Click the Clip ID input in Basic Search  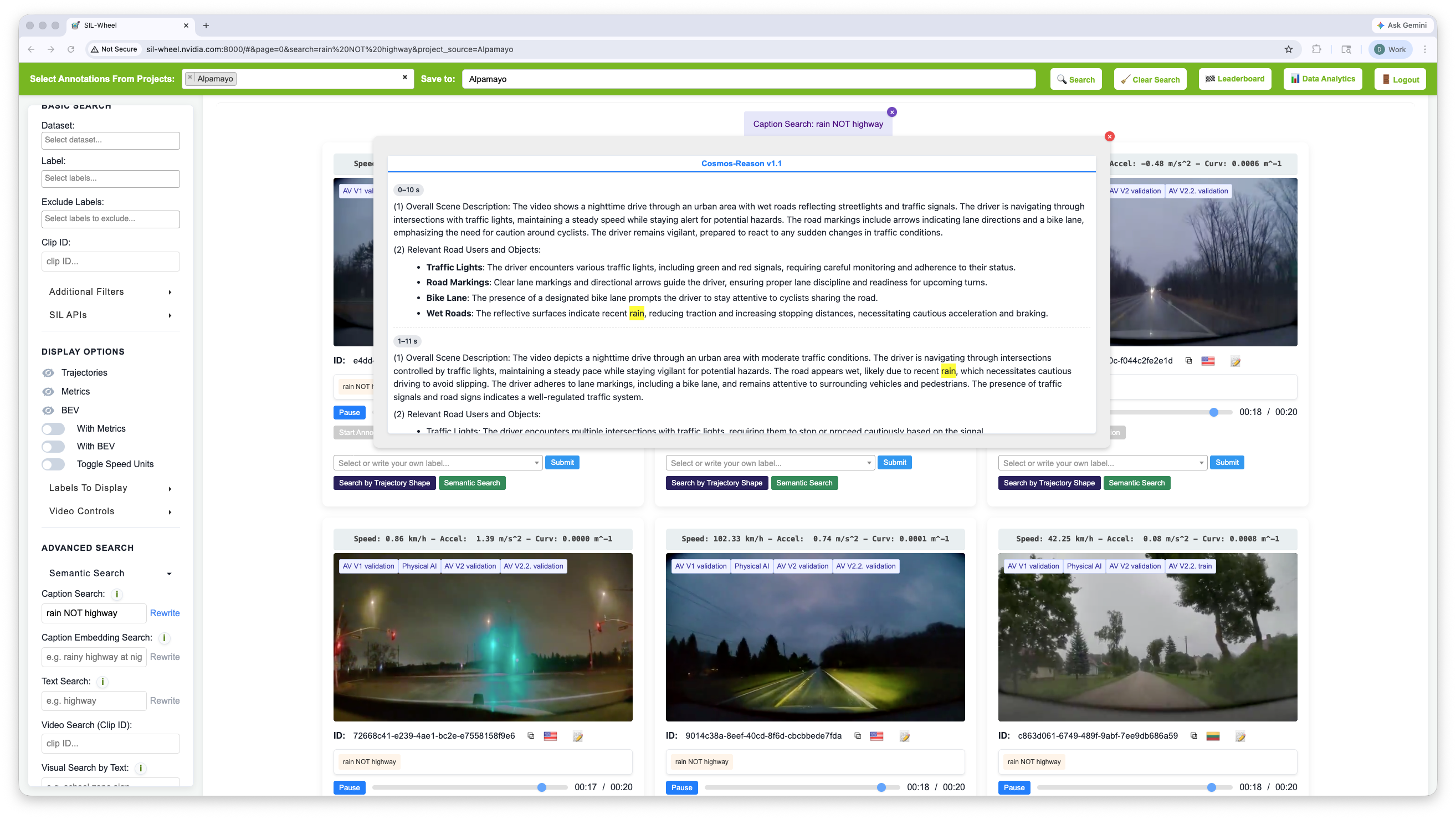pos(110,261)
